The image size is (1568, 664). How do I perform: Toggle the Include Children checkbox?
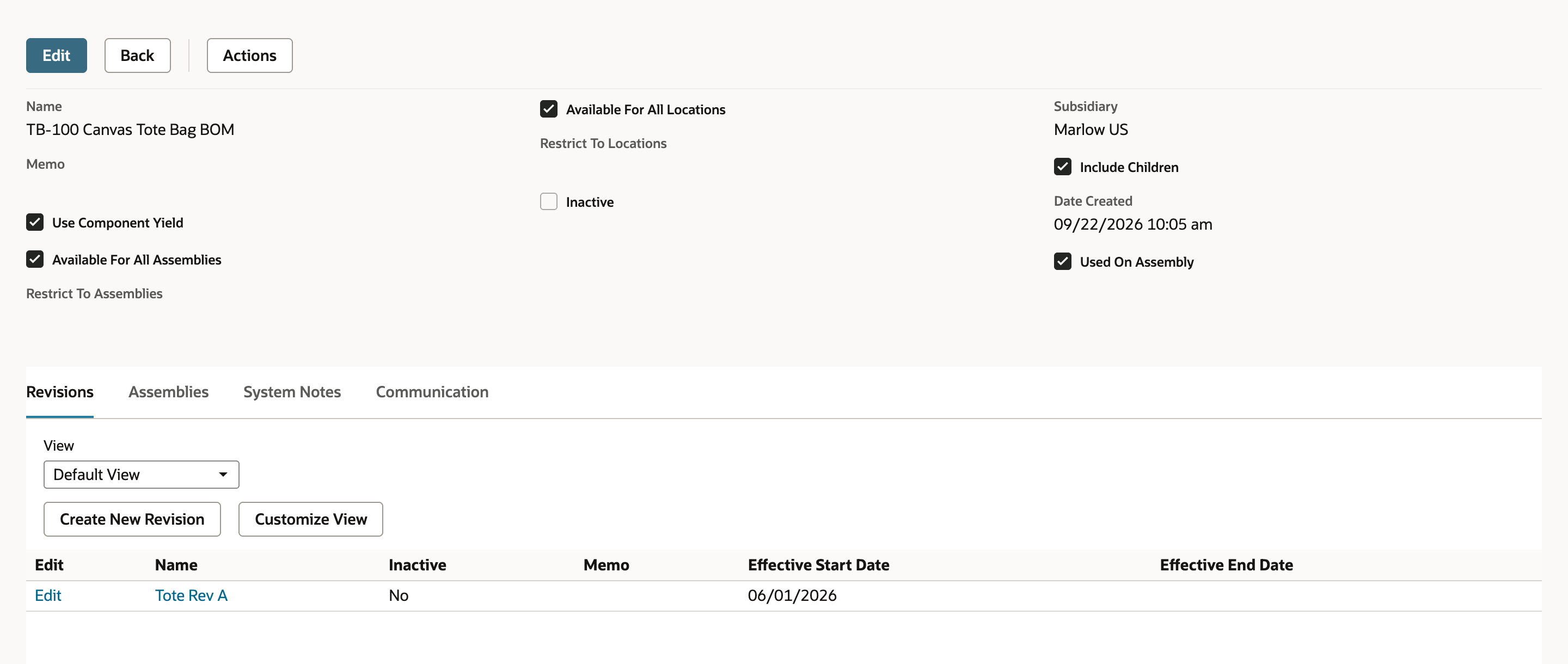(1062, 167)
